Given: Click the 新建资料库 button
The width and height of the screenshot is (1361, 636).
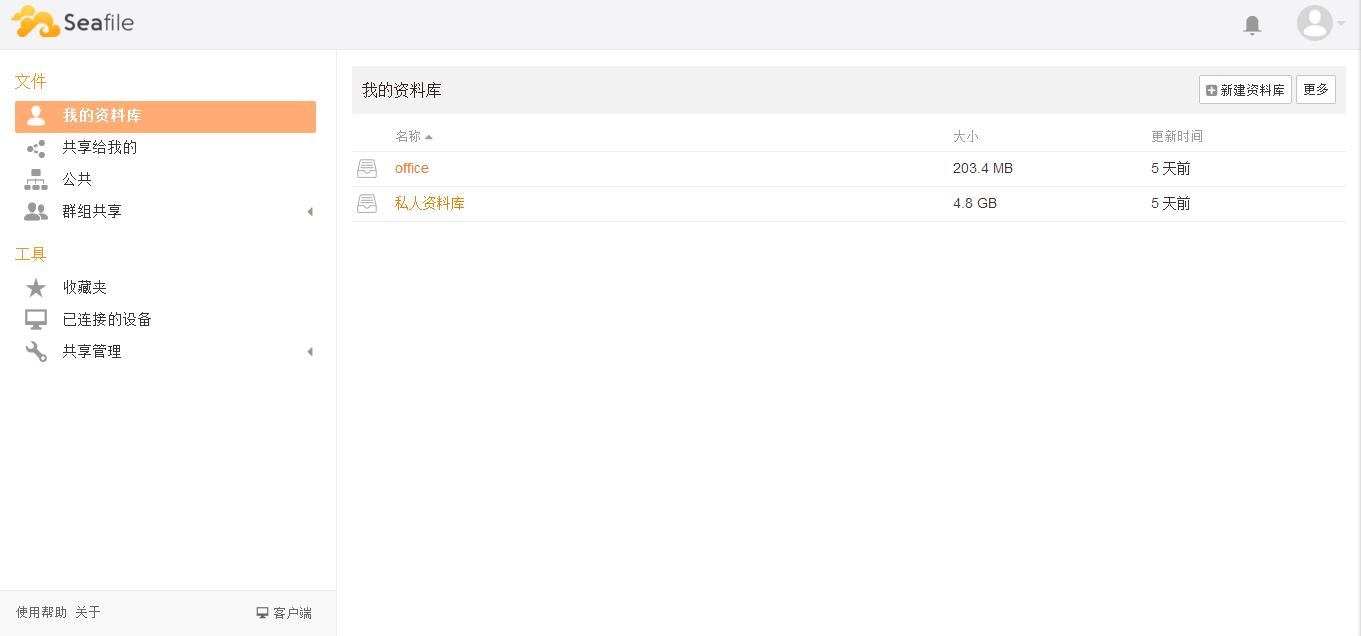Looking at the screenshot, I should coord(1245,90).
